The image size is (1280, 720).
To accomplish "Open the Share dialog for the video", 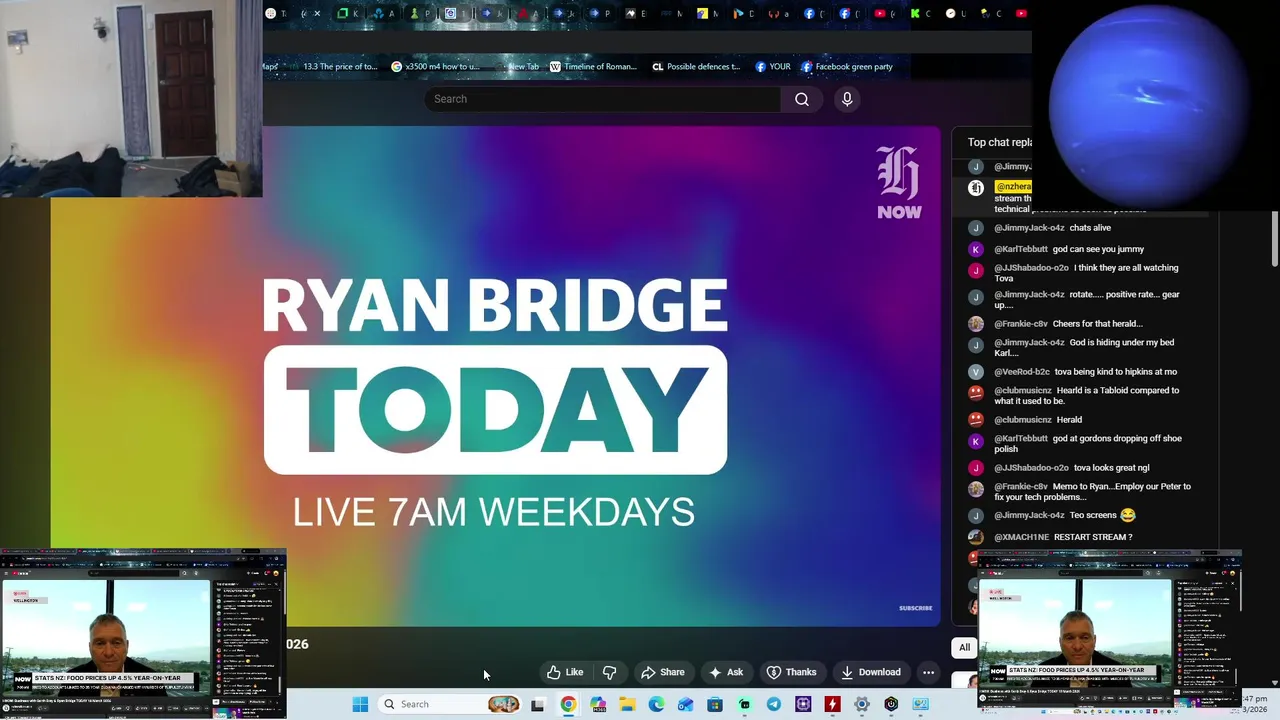I will point(663,672).
